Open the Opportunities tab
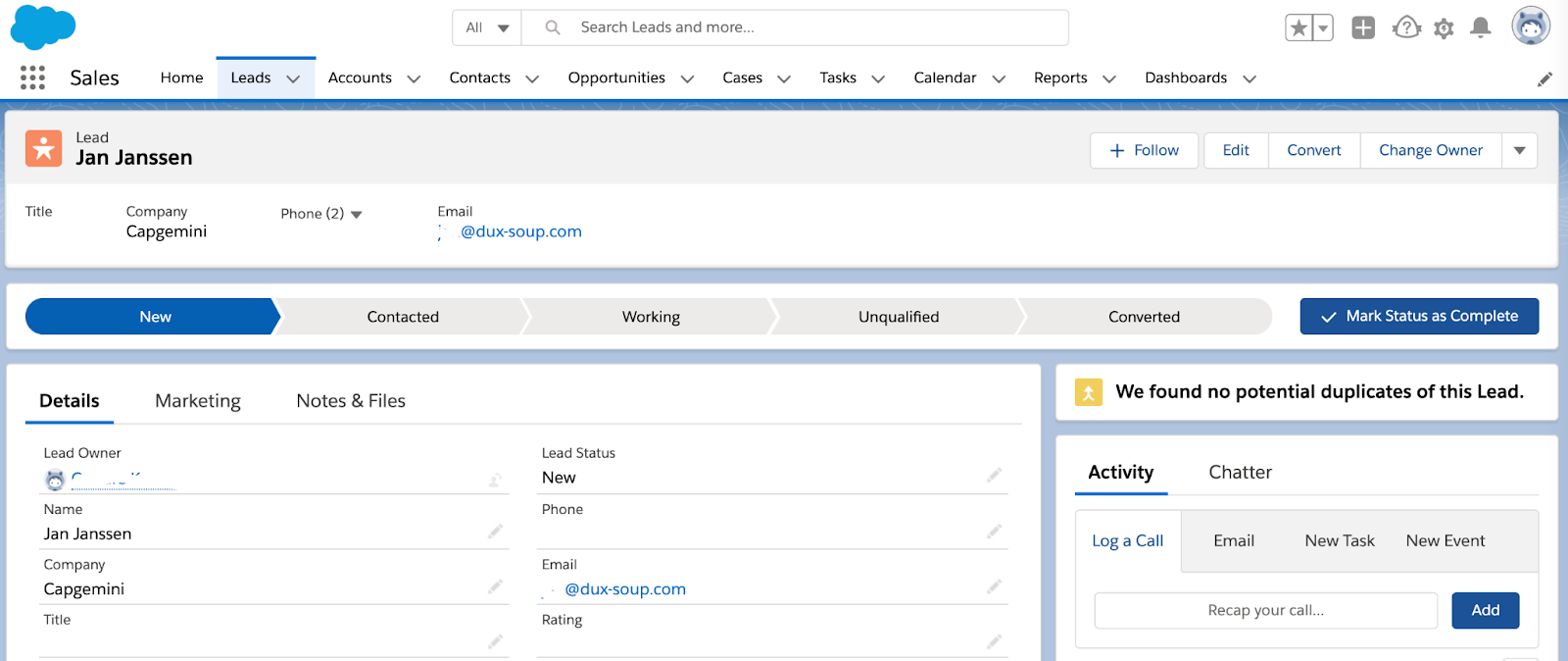 tap(616, 77)
